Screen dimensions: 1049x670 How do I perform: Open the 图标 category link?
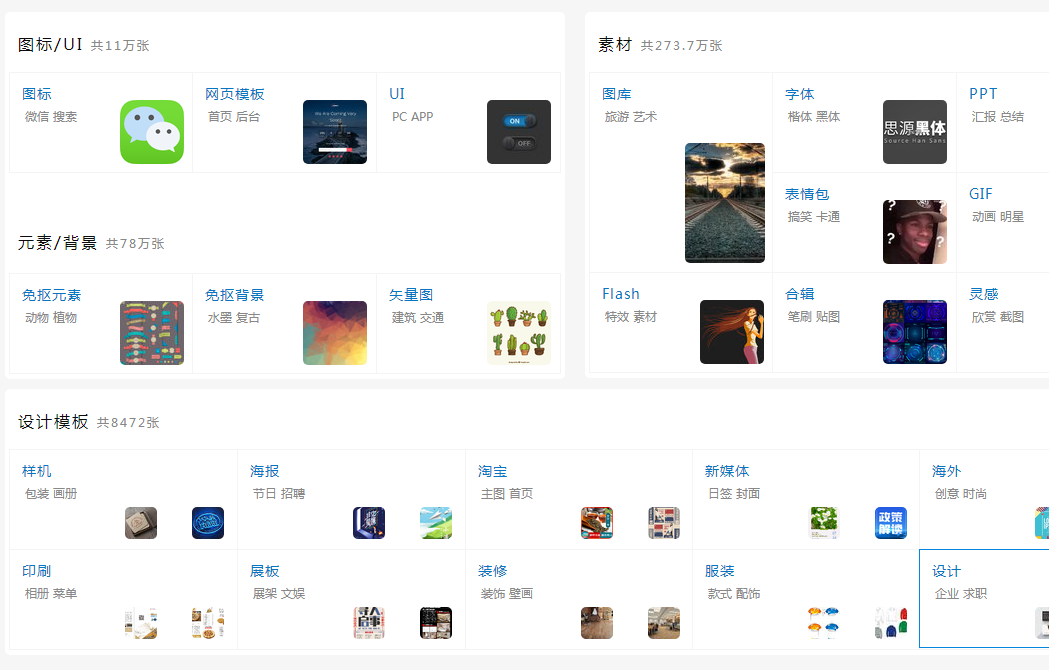pos(37,94)
